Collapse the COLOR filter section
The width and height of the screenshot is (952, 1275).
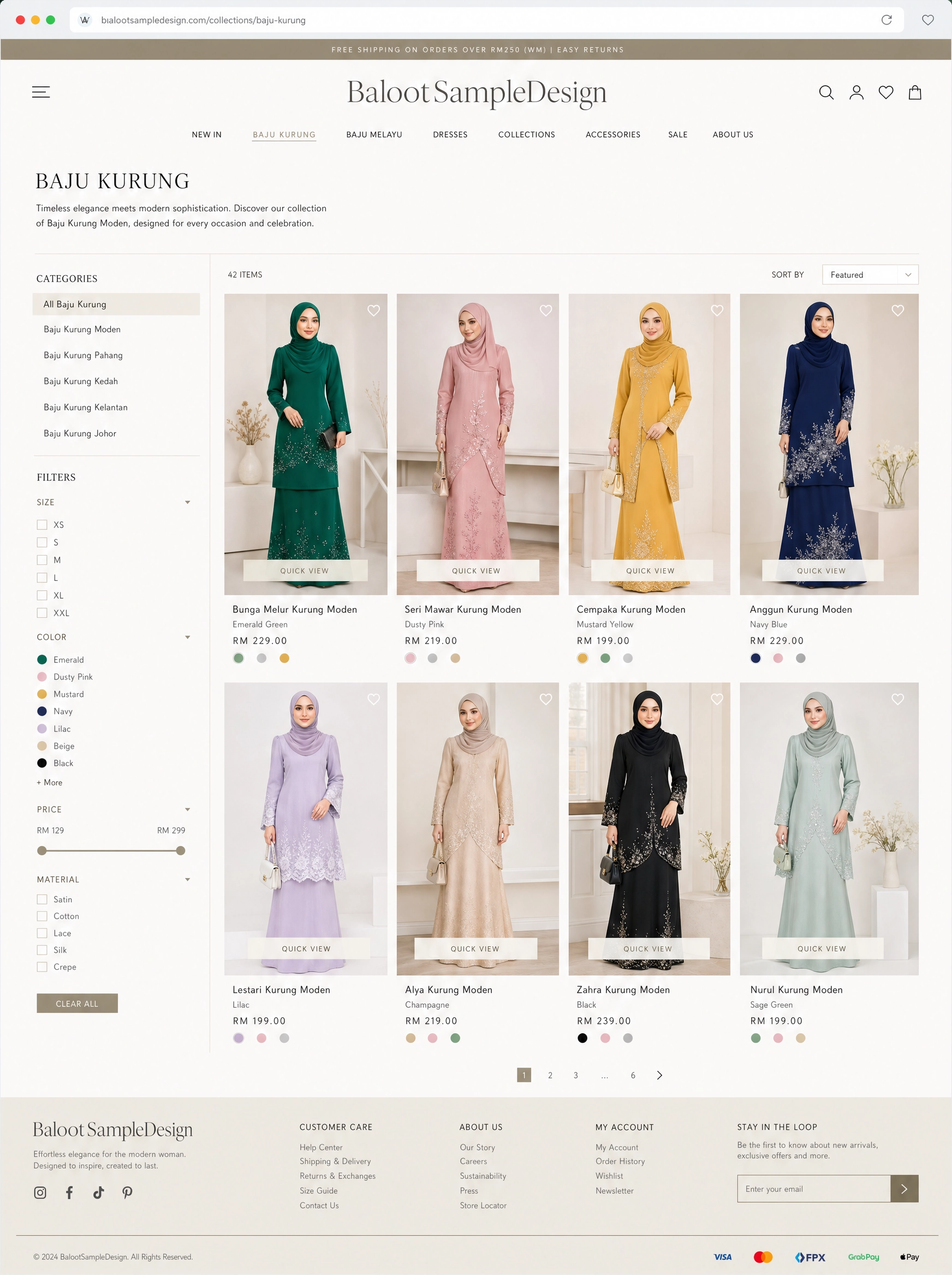[x=187, y=637]
